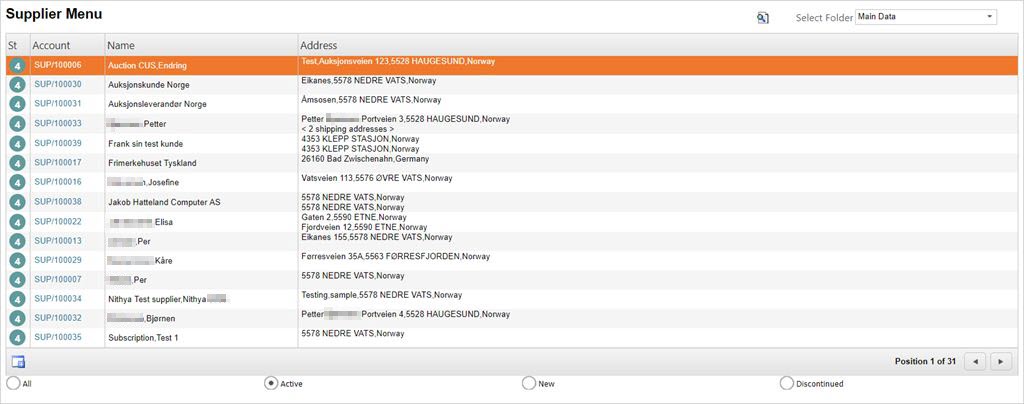1024x404 pixels.
Task: Choose the Active supplier filter
Action: 271,383
